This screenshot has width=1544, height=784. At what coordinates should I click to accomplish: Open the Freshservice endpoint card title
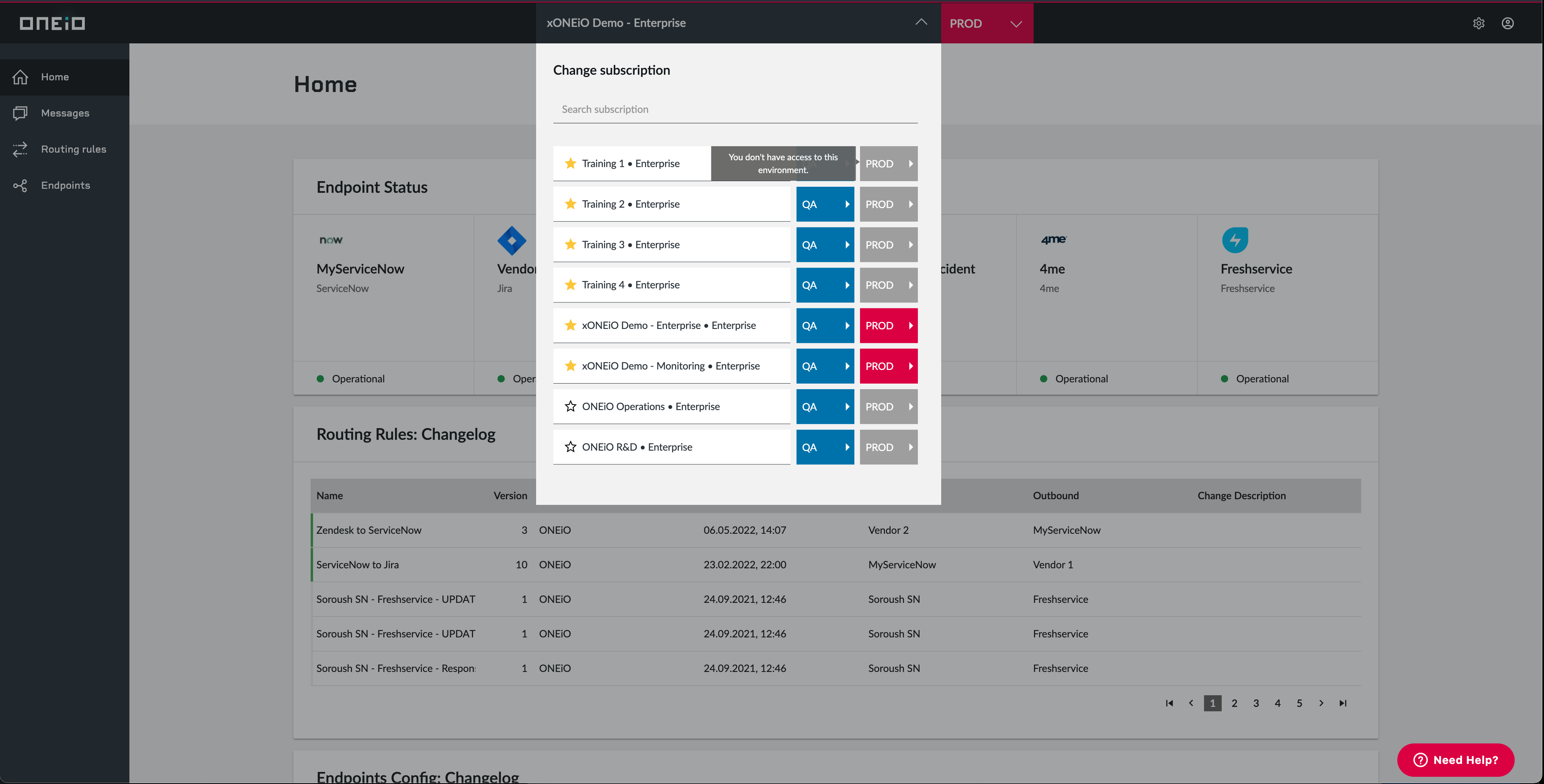(1256, 269)
